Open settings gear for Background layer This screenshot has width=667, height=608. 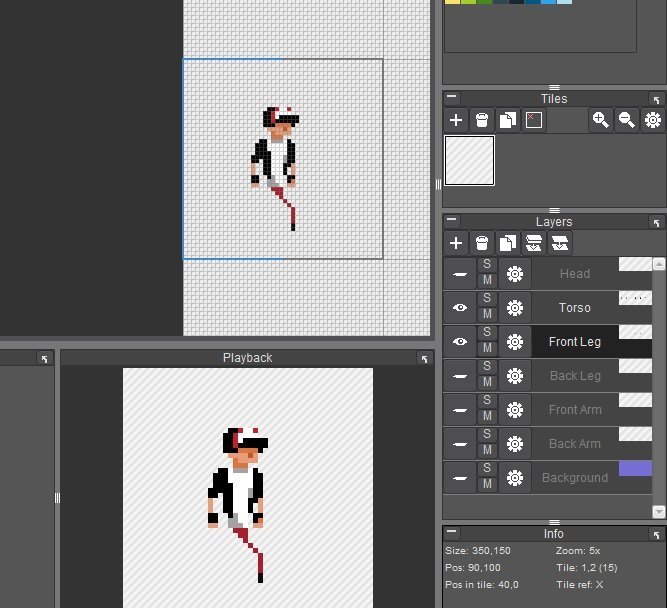515,478
